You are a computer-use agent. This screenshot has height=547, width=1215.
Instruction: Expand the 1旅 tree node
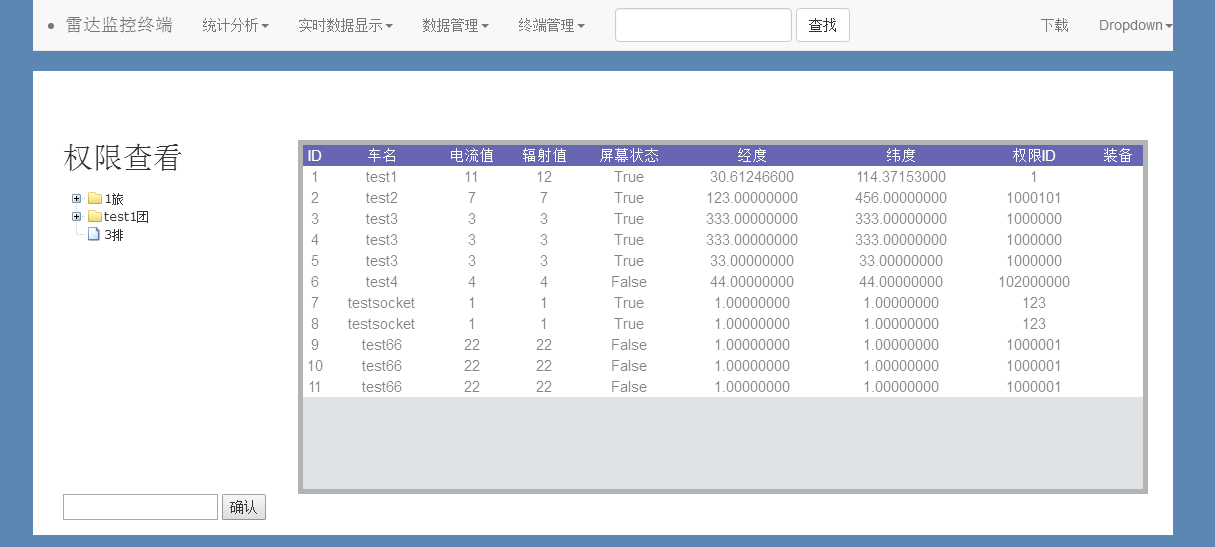pyautogui.click(x=77, y=199)
